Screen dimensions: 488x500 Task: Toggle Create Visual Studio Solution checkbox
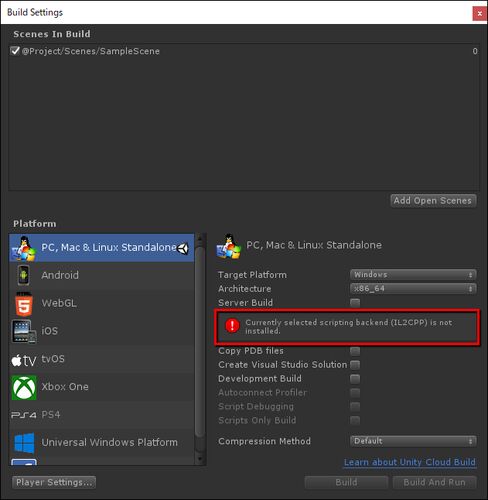[355, 365]
